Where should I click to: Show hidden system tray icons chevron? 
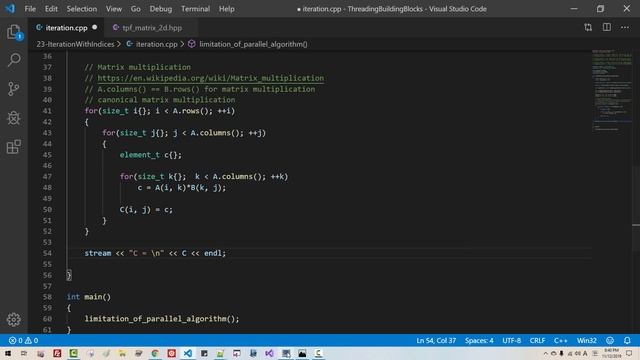[545, 353]
